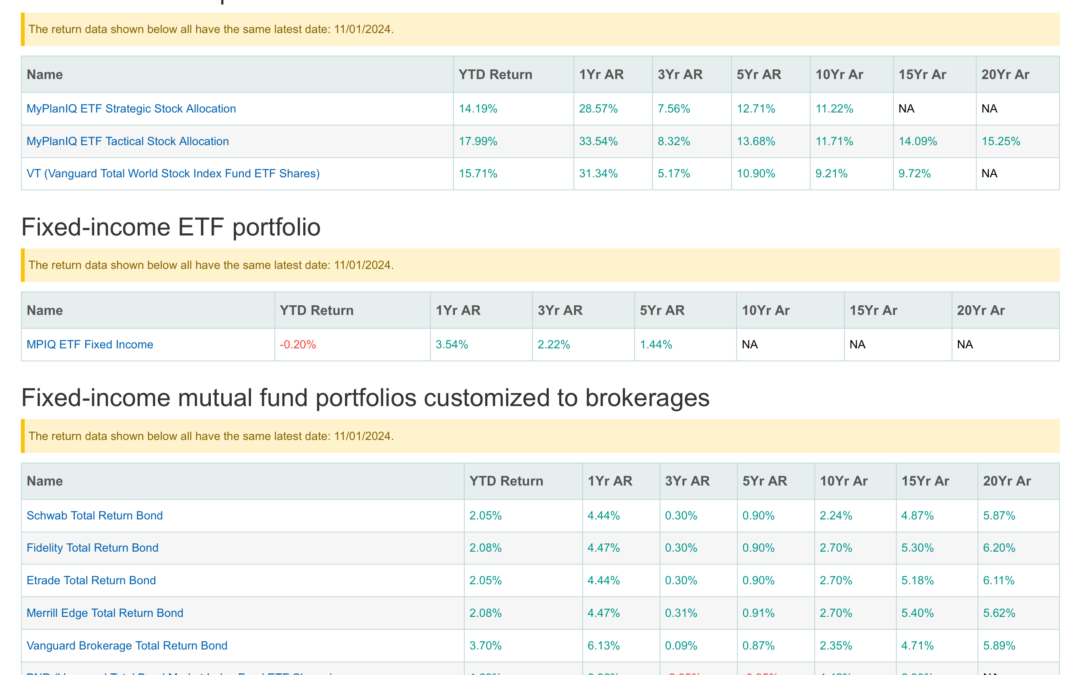
Task: Open MPIQ ETF Fixed Income link
Action: 90,344
